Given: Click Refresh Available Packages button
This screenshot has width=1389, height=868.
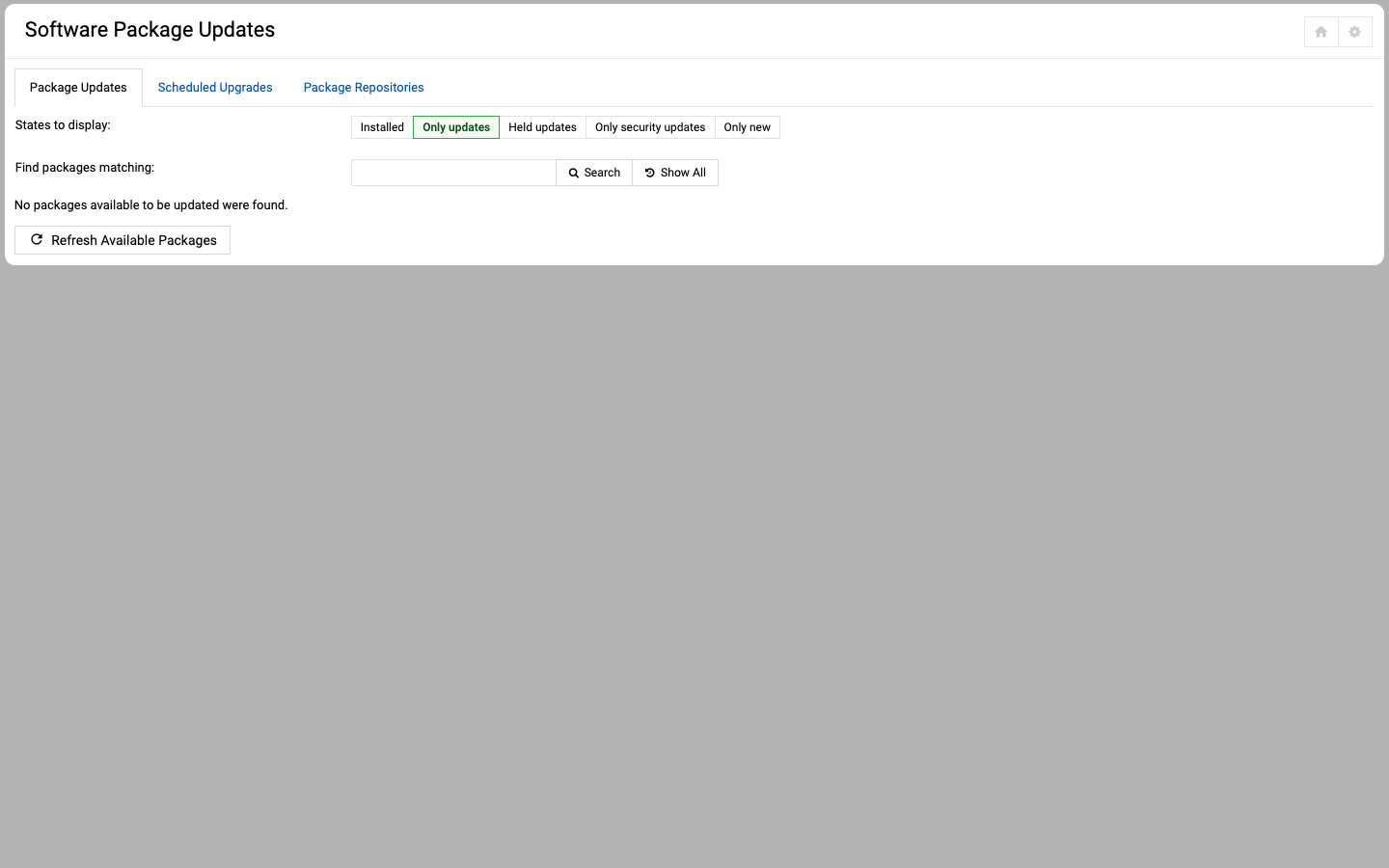Looking at the screenshot, I should (123, 240).
